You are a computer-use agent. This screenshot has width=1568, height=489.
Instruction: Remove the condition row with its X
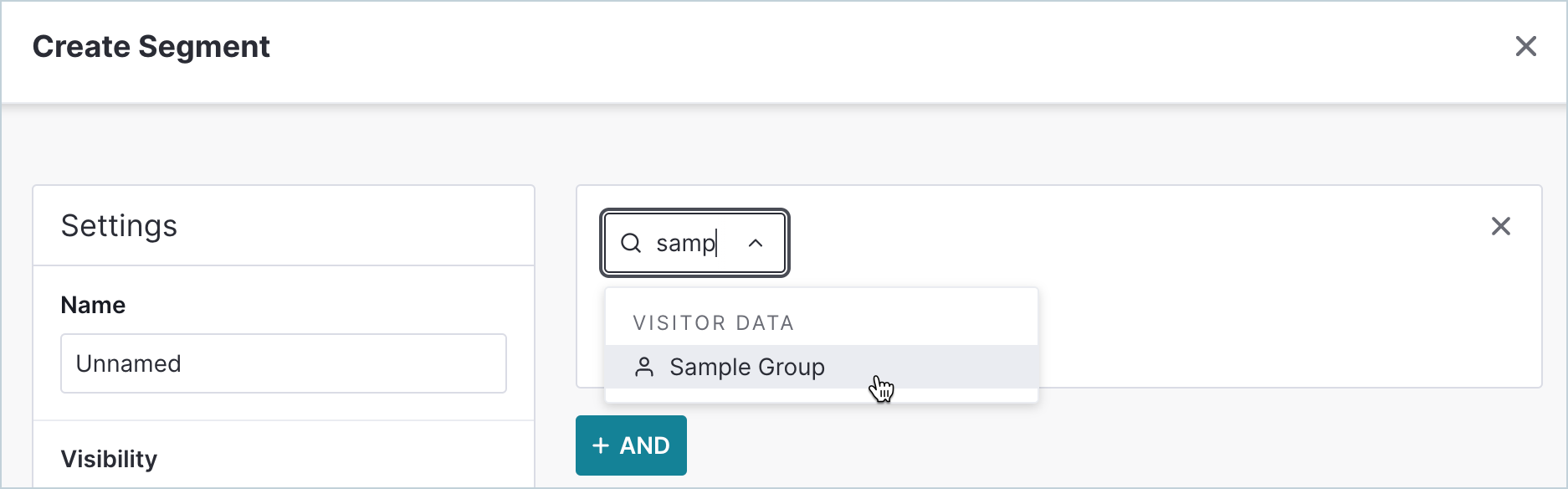1500,226
